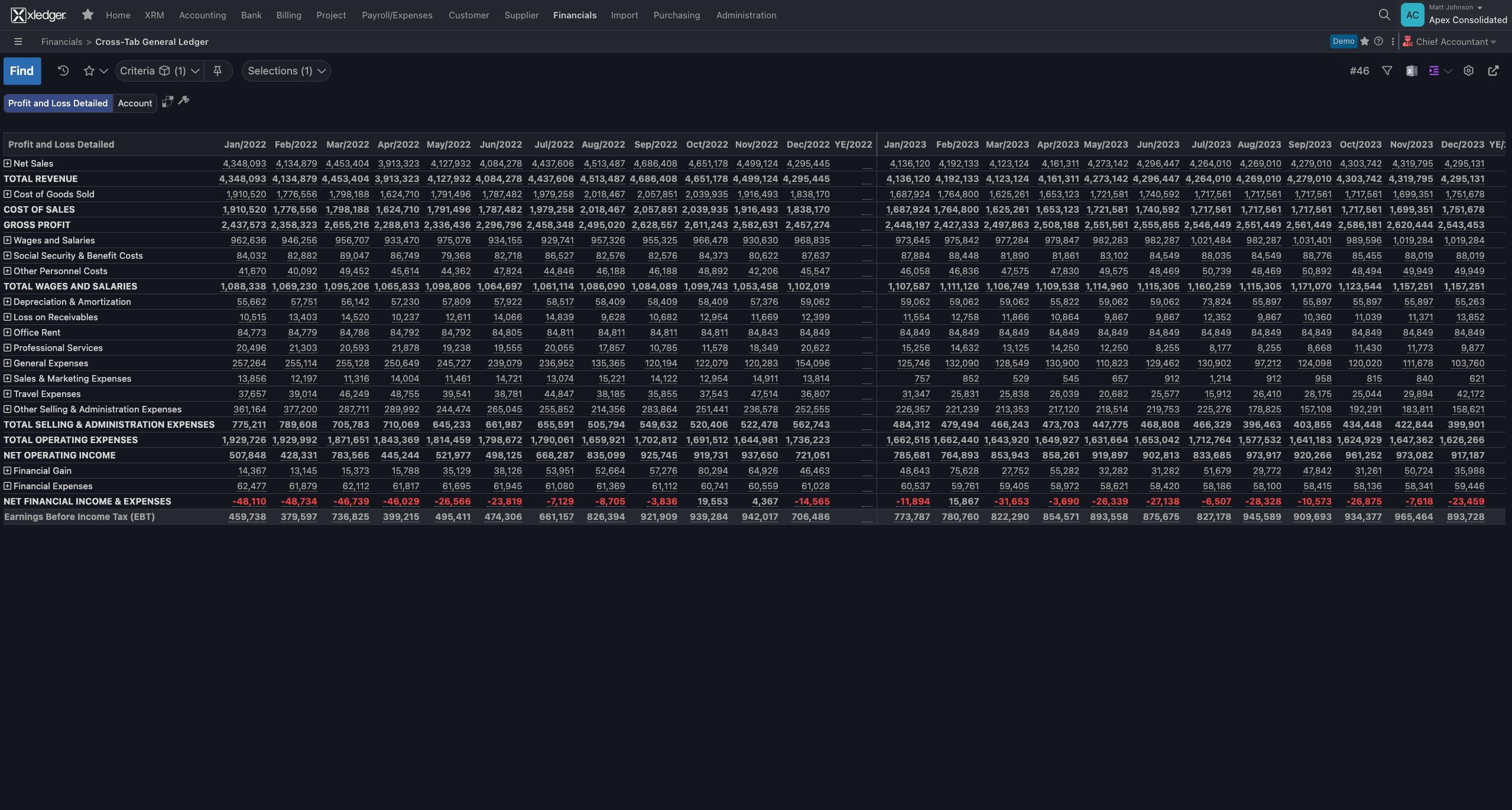This screenshot has width=1512, height=810.
Task: Open the Payroll/Expenses menu
Action: point(397,15)
